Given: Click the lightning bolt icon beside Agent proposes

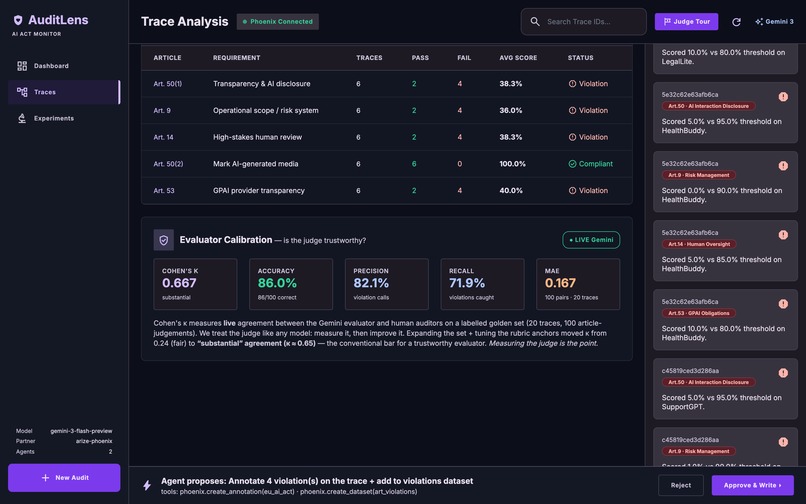Looking at the screenshot, I should (x=147, y=485).
